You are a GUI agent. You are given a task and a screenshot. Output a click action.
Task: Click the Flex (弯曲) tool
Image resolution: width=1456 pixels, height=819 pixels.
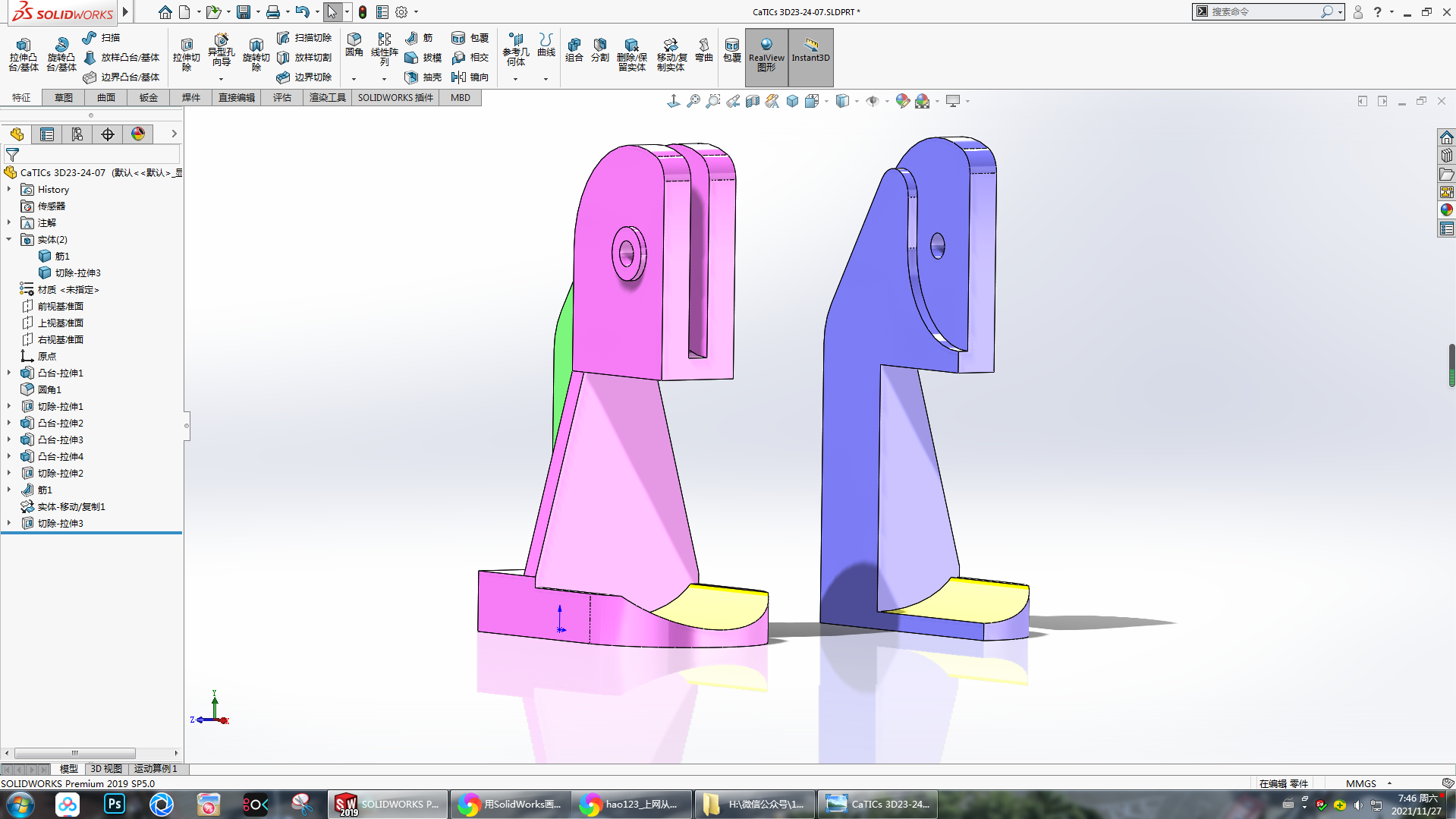(x=704, y=50)
